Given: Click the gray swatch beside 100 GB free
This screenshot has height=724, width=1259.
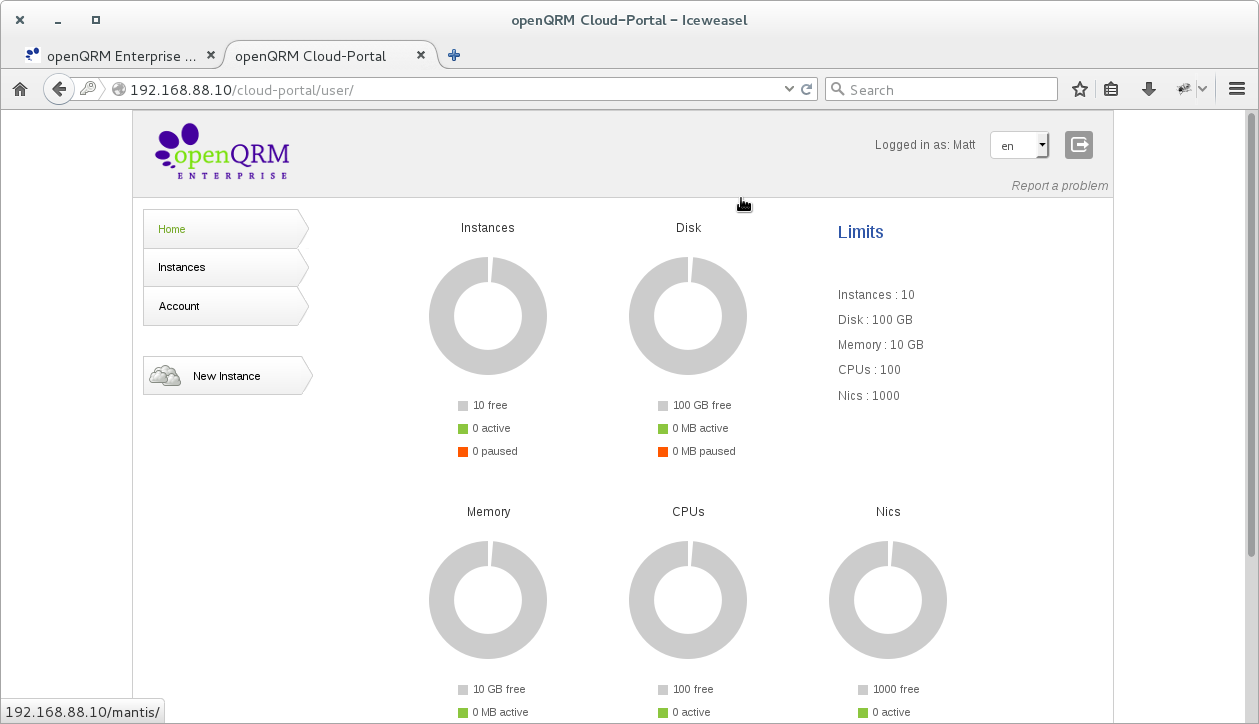Looking at the screenshot, I should 663,406.
